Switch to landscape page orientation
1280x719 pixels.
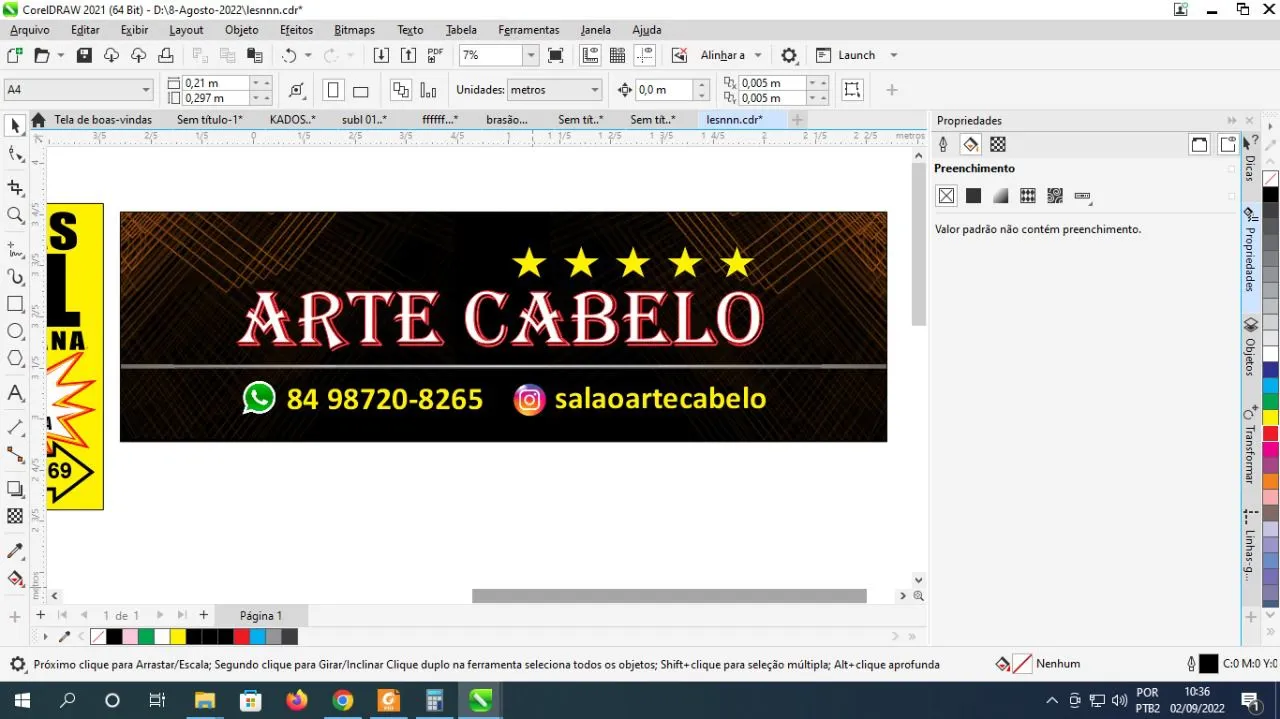[x=361, y=90]
